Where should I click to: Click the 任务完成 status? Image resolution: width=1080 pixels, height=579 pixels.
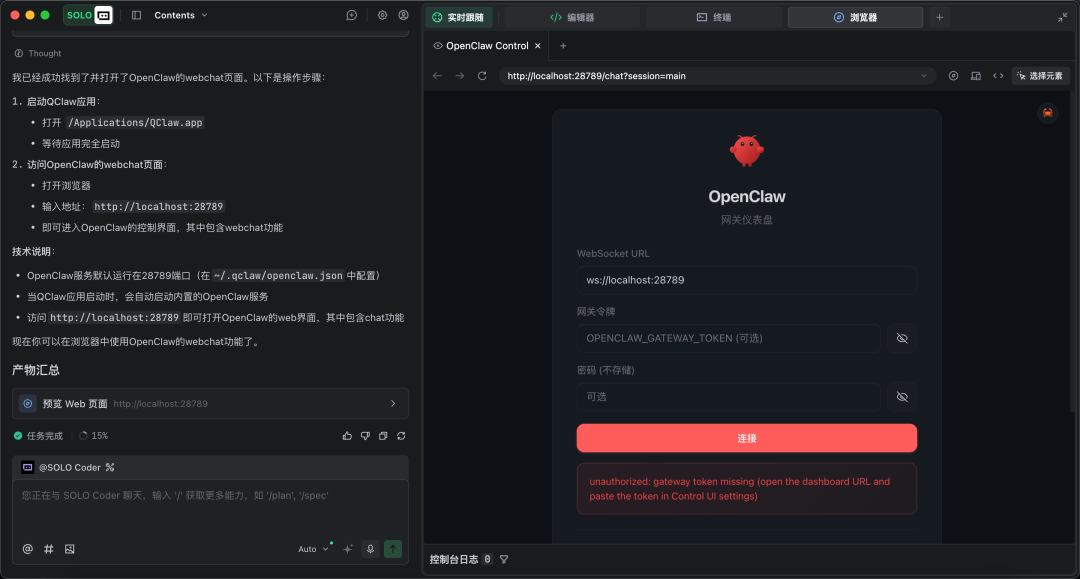click(x=38, y=436)
